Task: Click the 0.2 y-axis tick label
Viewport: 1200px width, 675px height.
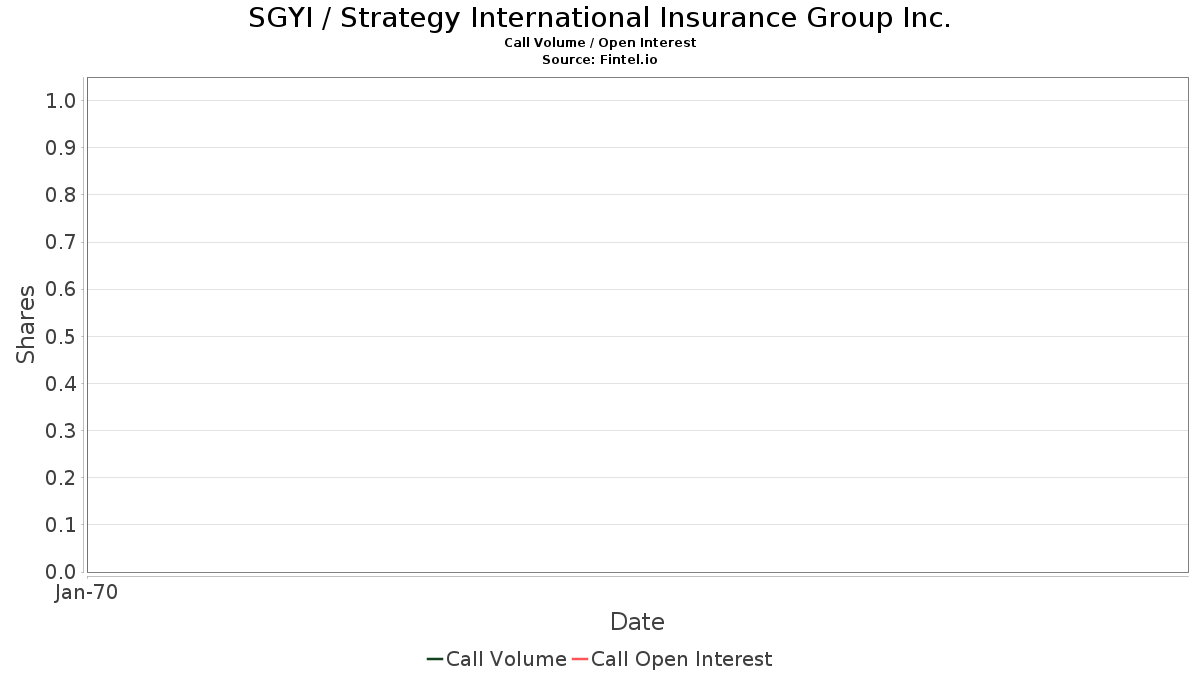Action: click(x=61, y=478)
